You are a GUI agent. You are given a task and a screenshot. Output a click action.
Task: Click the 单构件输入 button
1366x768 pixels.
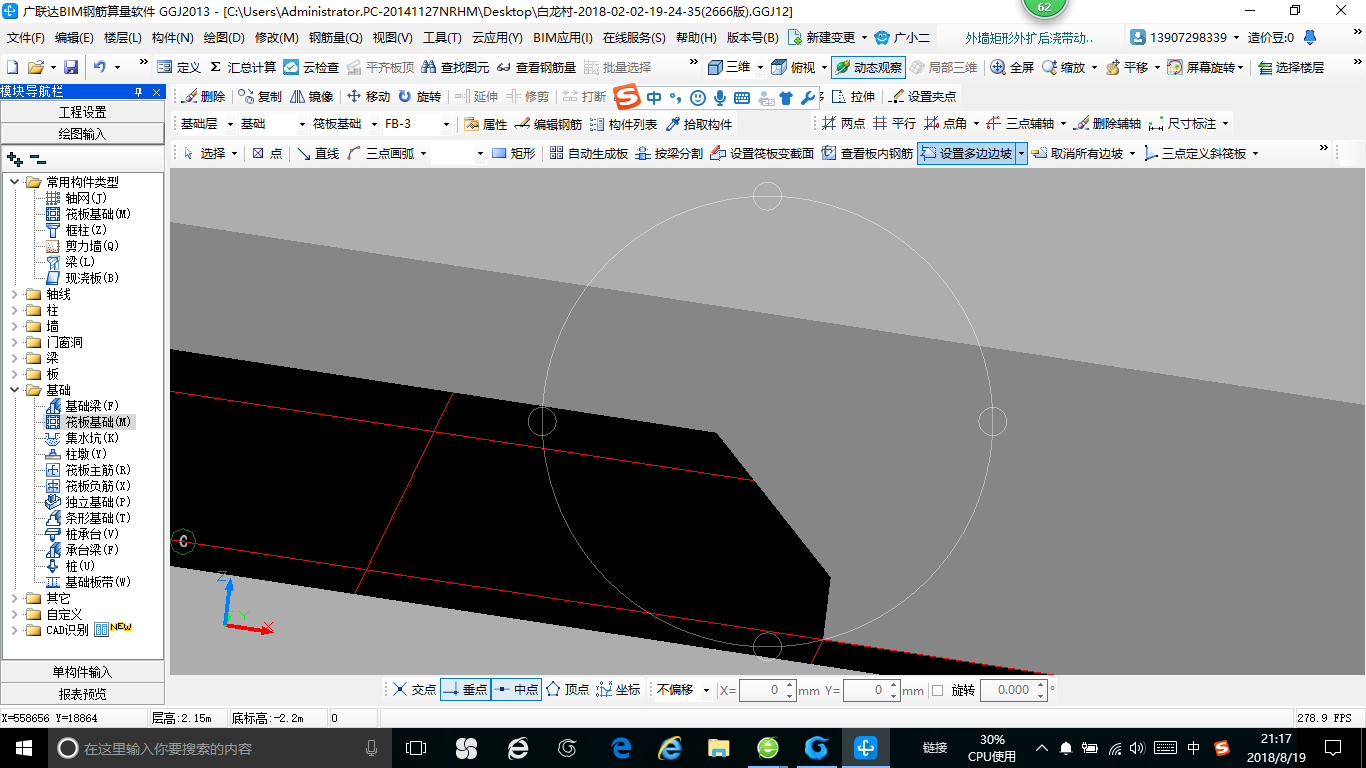(82, 672)
